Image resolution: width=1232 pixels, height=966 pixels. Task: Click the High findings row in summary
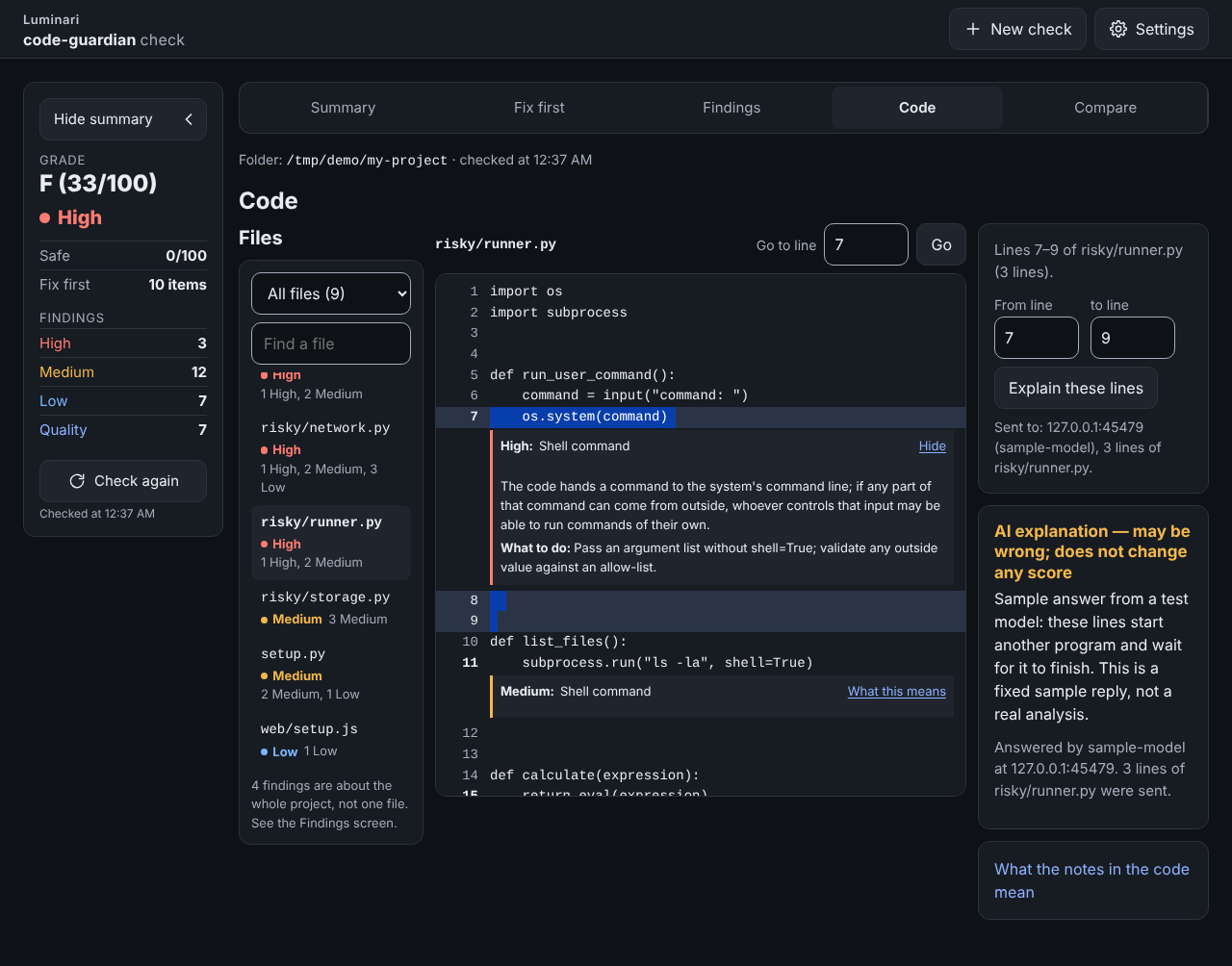click(x=123, y=343)
